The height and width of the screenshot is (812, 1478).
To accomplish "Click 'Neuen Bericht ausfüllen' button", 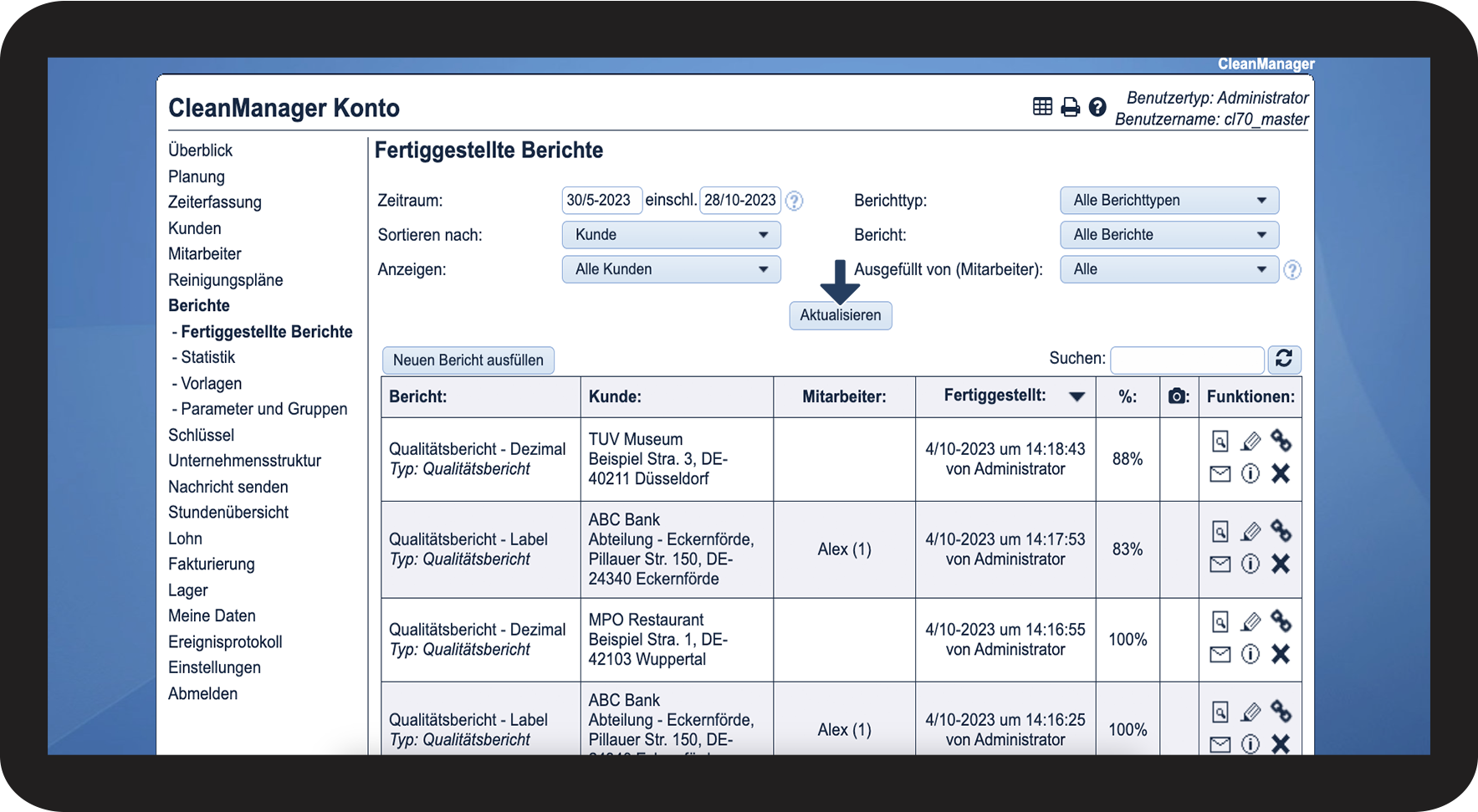I will (x=468, y=360).
